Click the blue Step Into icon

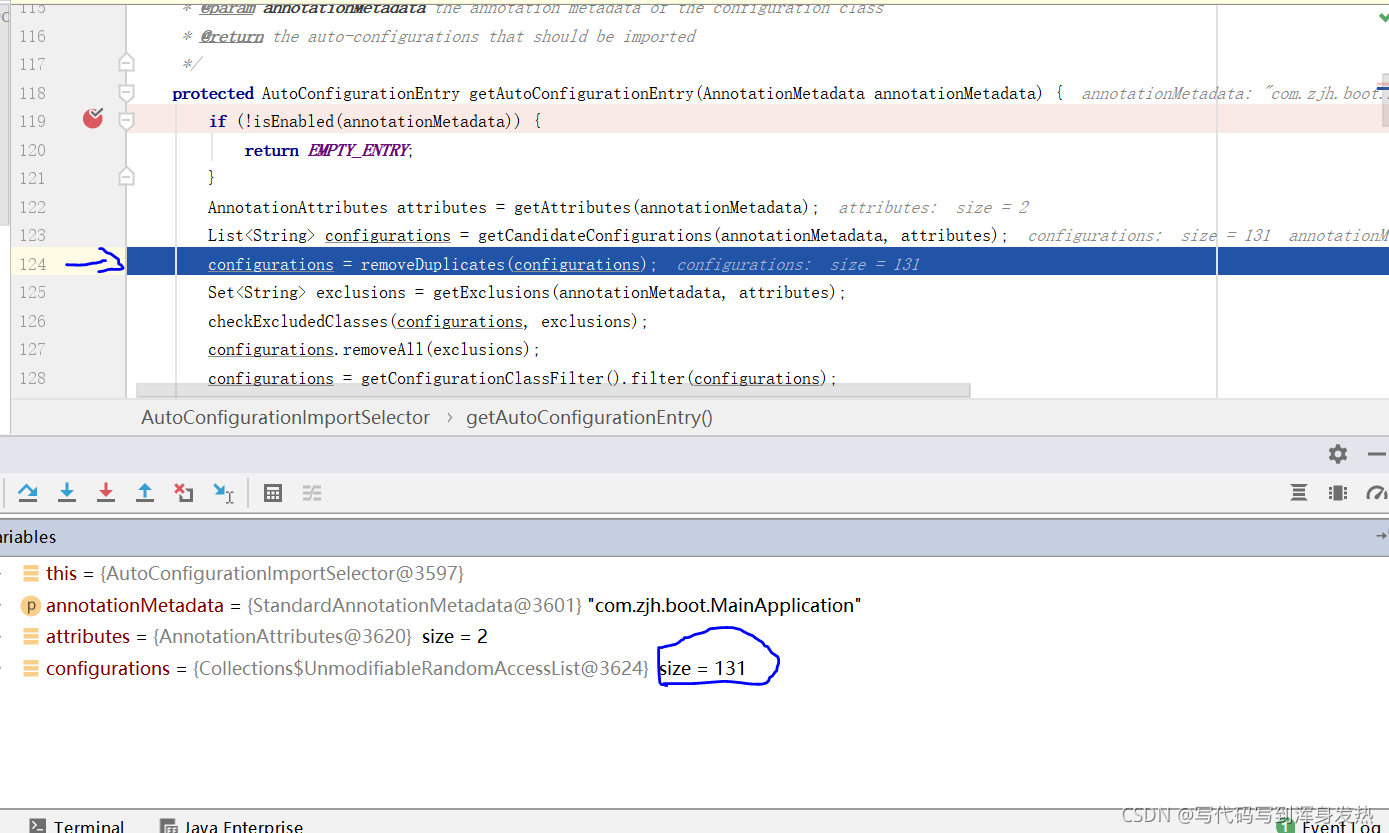(x=67, y=492)
